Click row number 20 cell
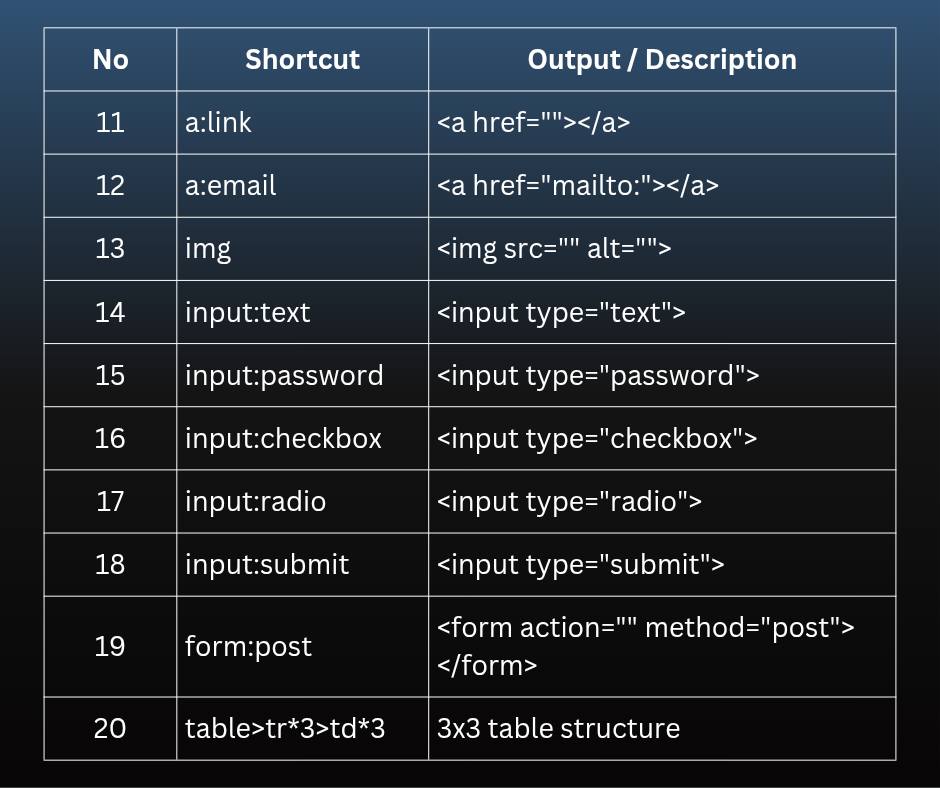Screen dimensions: 940x788 click(110, 729)
